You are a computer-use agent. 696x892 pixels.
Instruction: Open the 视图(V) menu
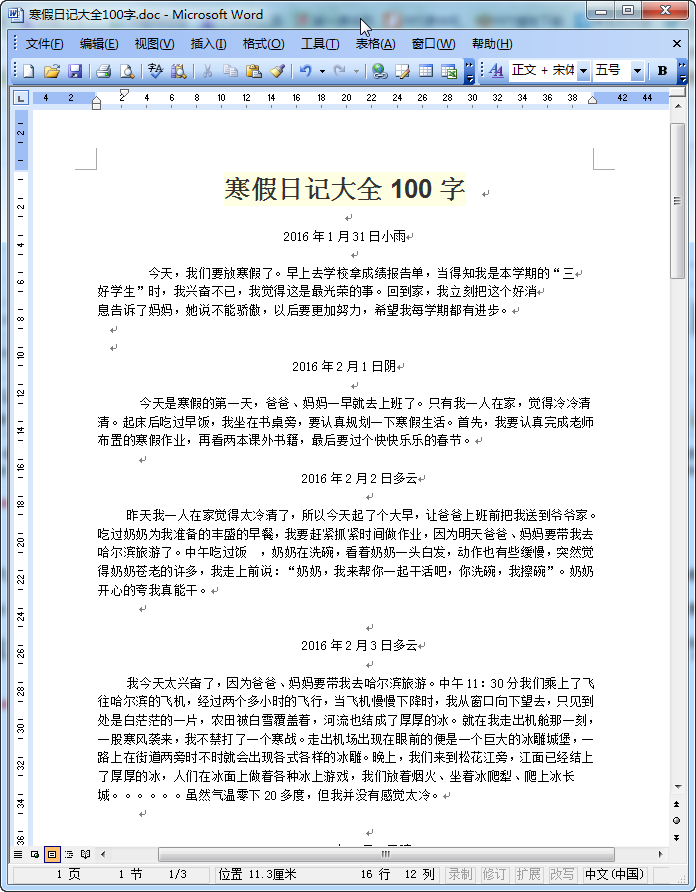154,44
